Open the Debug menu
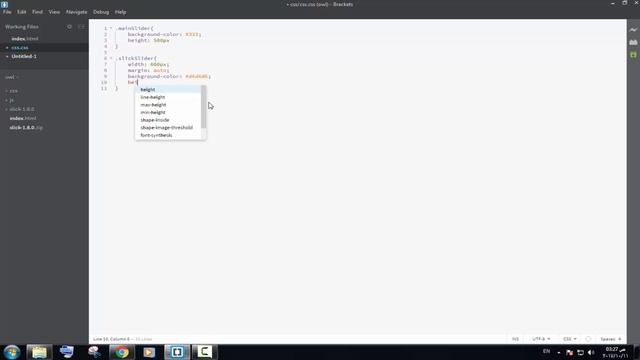The height and width of the screenshot is (360, 640). click(x=101, y=12)
